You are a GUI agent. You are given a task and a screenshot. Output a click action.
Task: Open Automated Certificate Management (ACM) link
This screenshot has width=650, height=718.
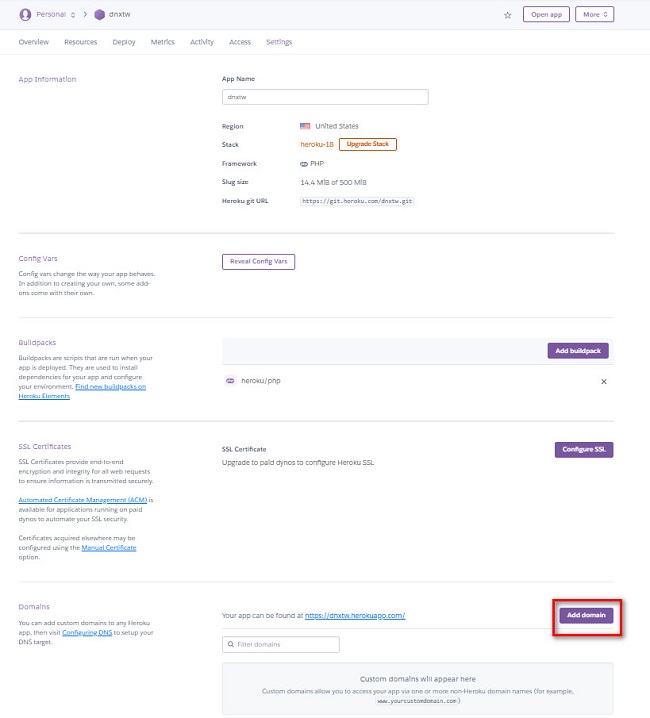(83, 500)
